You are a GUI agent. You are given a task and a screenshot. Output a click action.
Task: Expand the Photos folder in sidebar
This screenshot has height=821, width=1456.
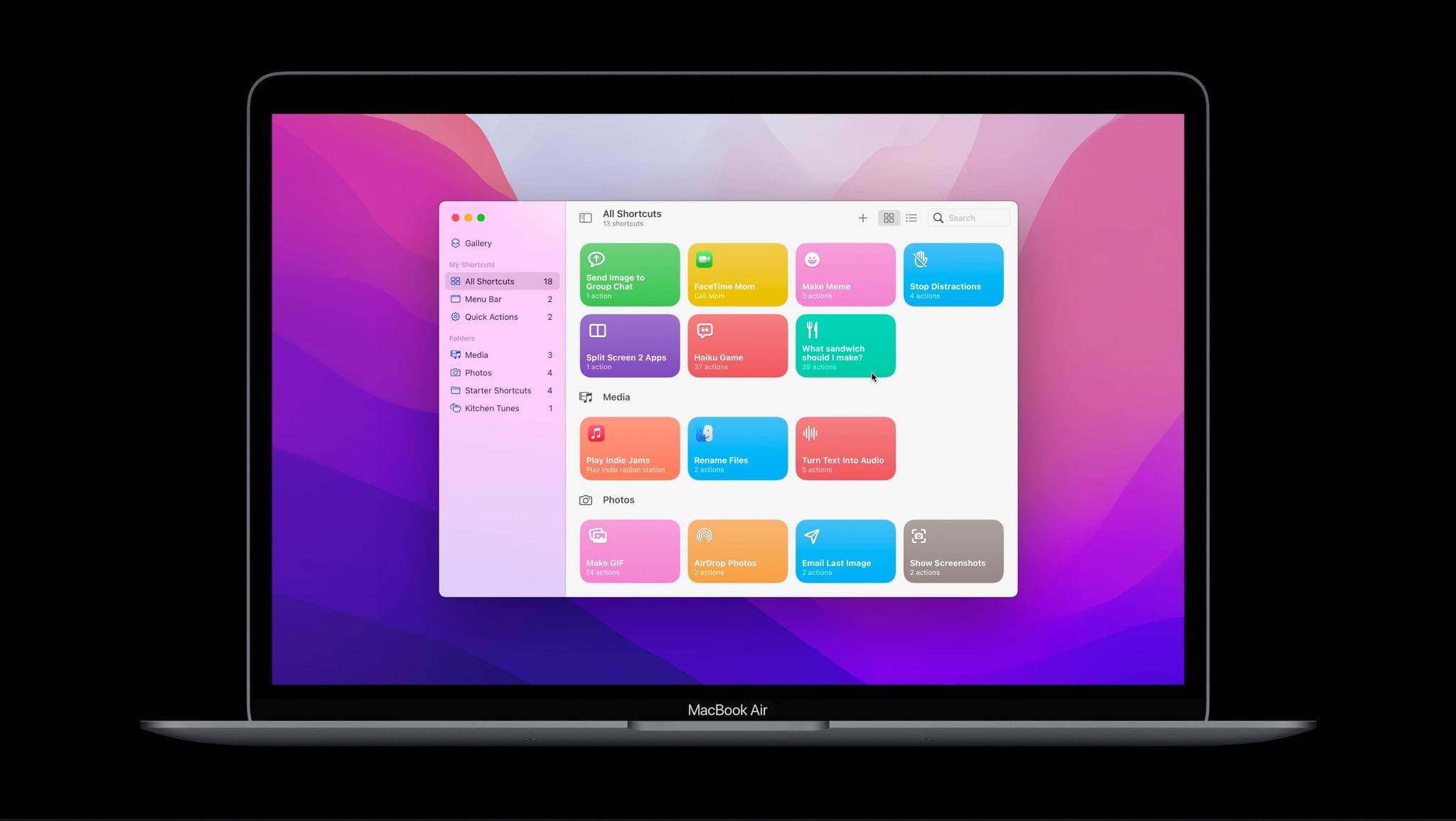(x=478, y=372)
